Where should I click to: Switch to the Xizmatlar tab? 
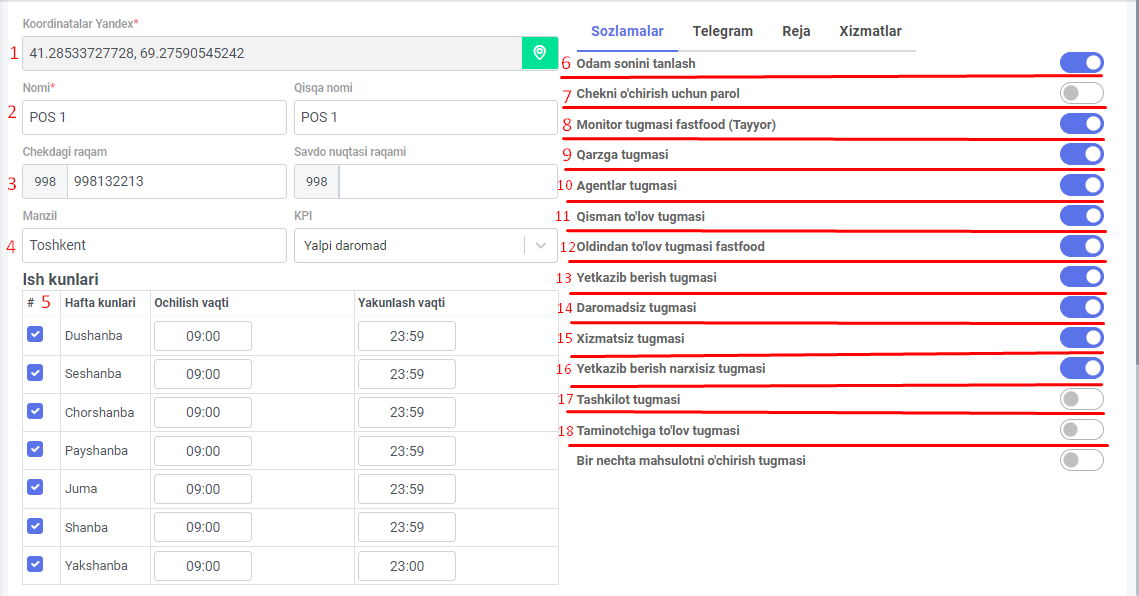pyautogui.click(x=870, y=31)
